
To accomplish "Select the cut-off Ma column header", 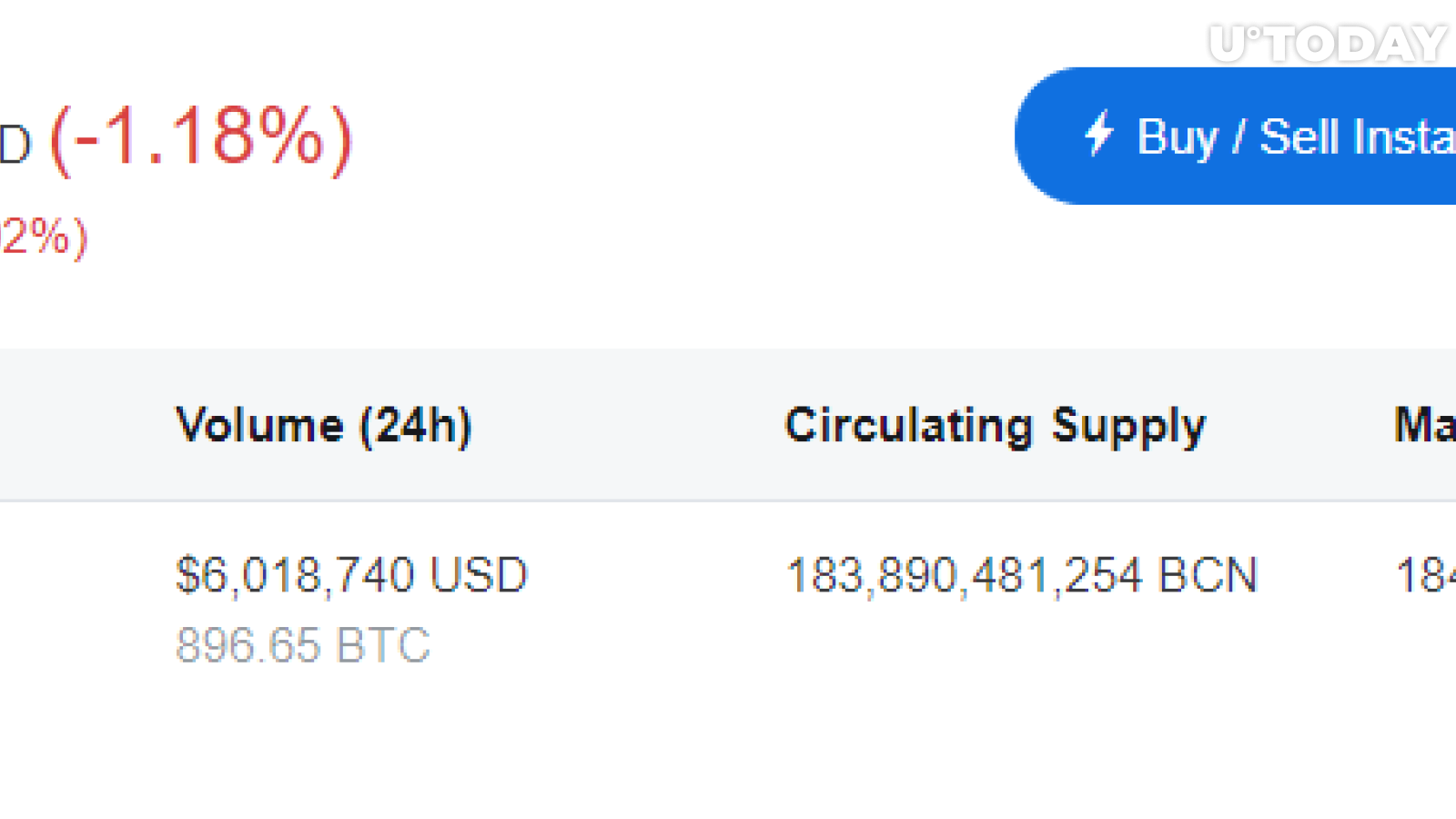I will coord(1425,425).
